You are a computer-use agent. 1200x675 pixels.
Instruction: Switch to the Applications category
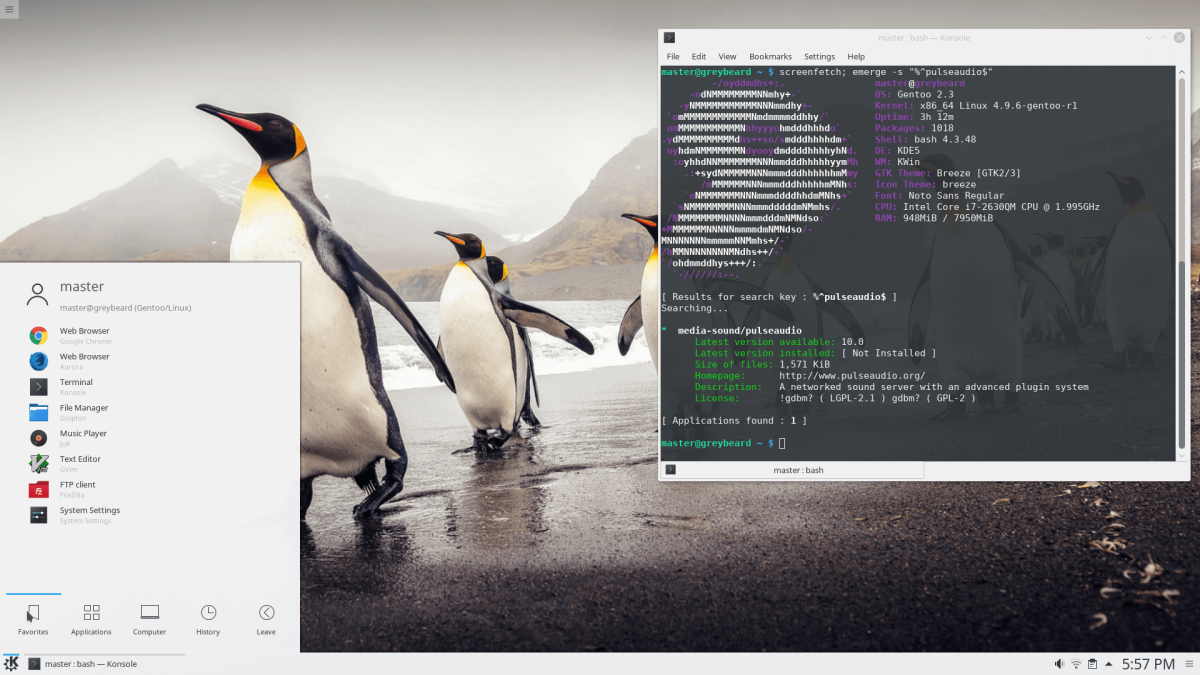click(x=91, y=620)
